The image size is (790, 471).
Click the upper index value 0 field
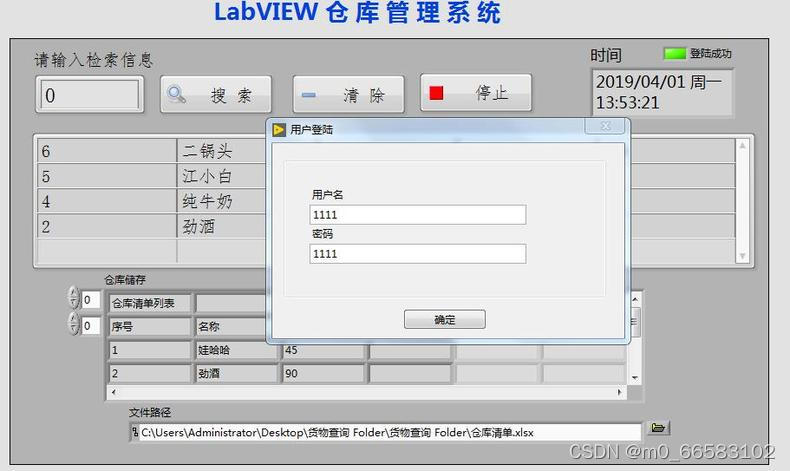(x=91, y=300)
